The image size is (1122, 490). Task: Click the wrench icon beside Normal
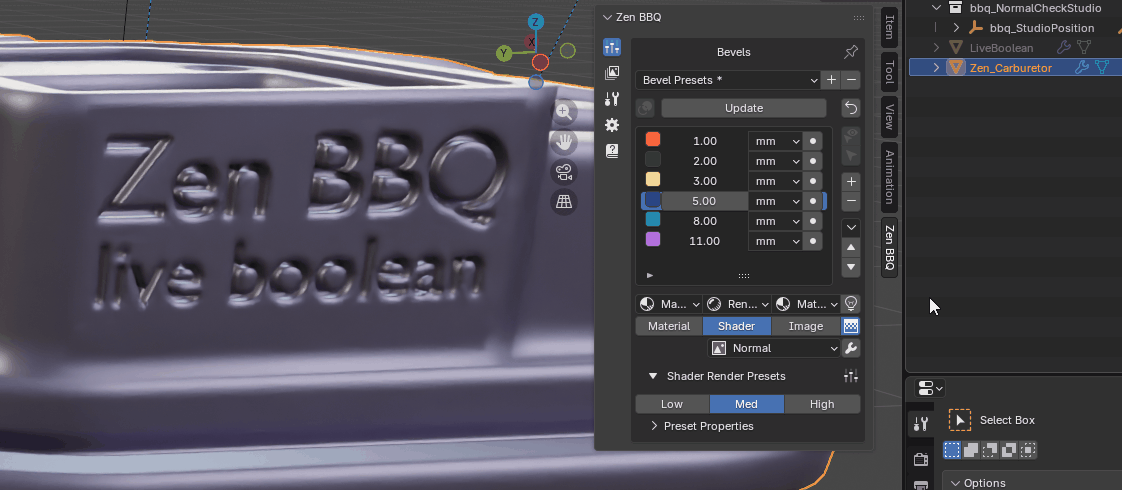(x=851, y=348)
